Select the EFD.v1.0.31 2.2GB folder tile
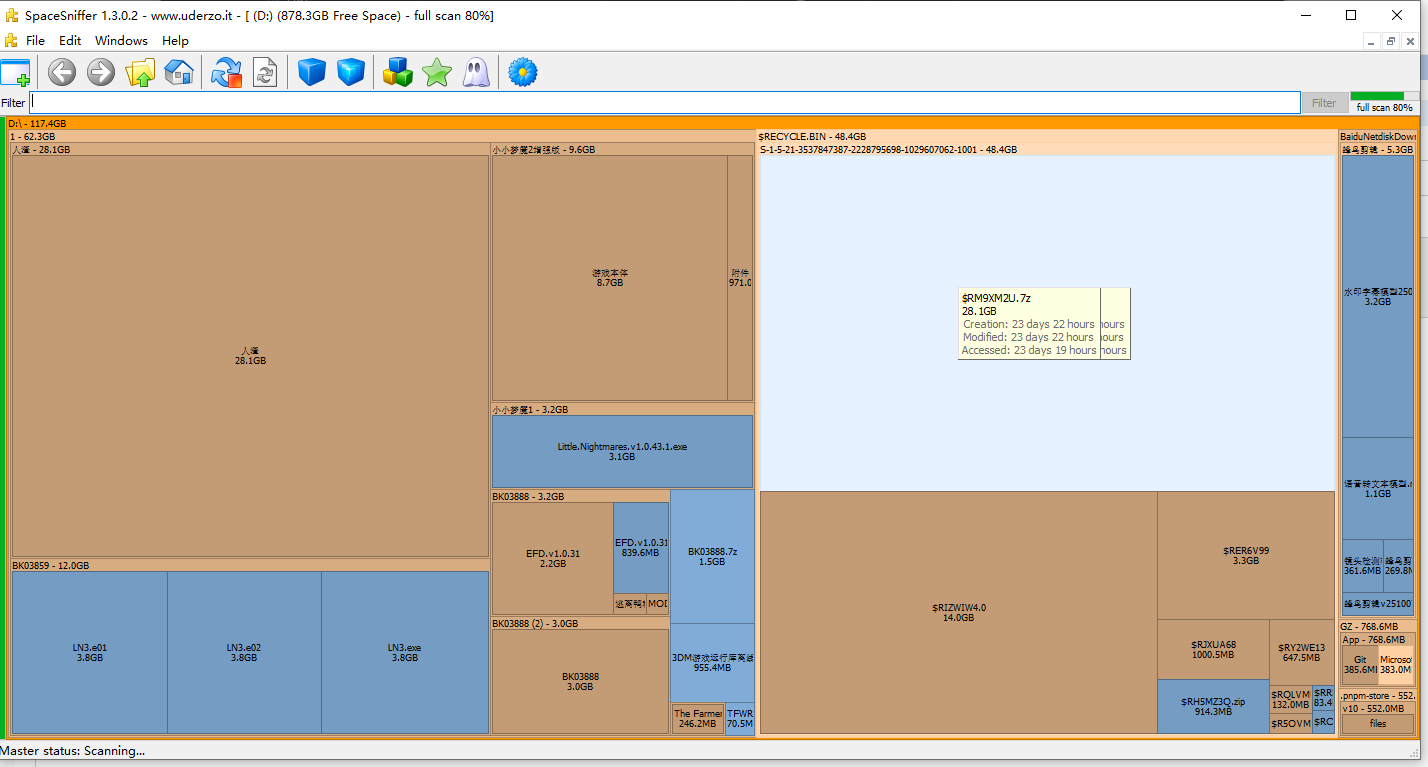 pyautogui.click(x=553, y=558)
